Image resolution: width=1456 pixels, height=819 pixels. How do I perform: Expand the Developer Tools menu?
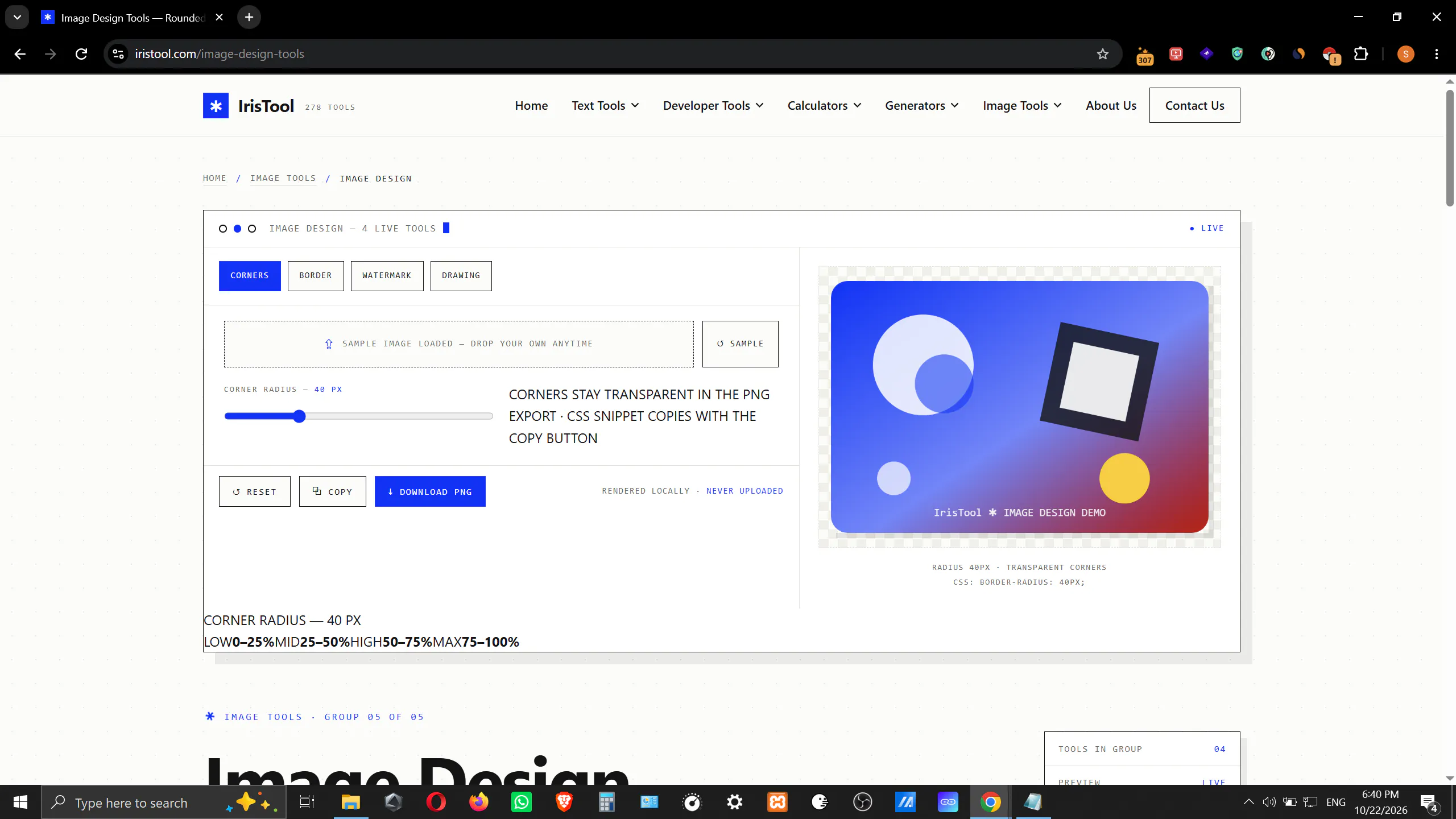[713, 106]
